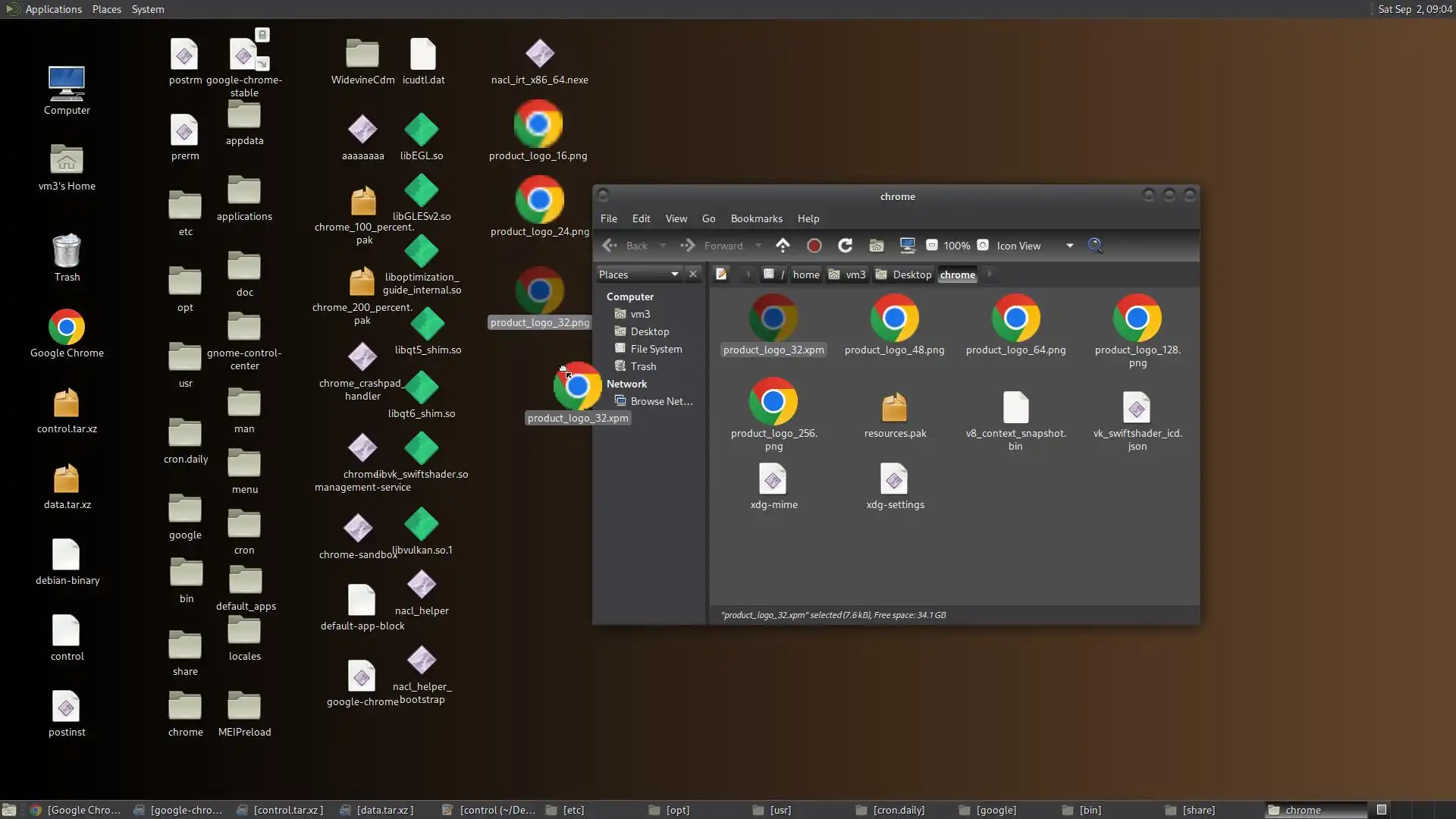Image resolution: width=1456 pixels, height=819 pixels.
Task: Open the Icon View mode dropdown
Action: (1069, 246)
